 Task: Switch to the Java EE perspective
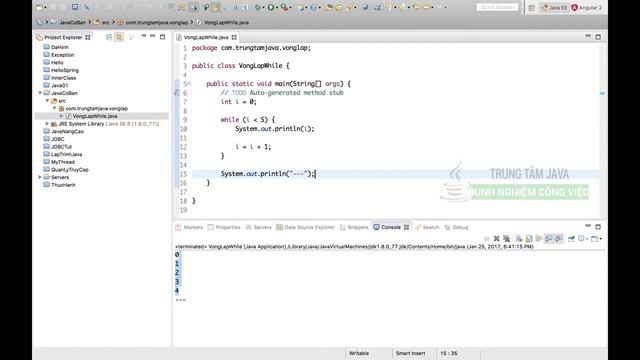pyautogui.click(x=554, y=8)
